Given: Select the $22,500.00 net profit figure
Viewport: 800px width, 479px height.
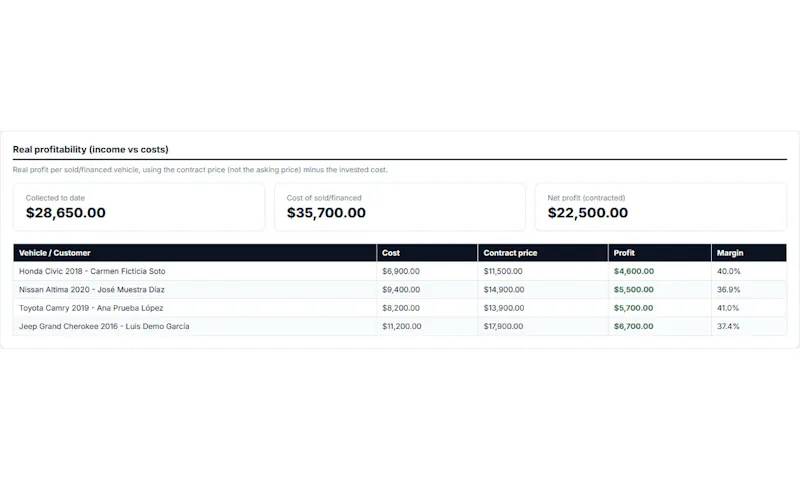Looking at the screenshot, I should click(x=588, y=213).
